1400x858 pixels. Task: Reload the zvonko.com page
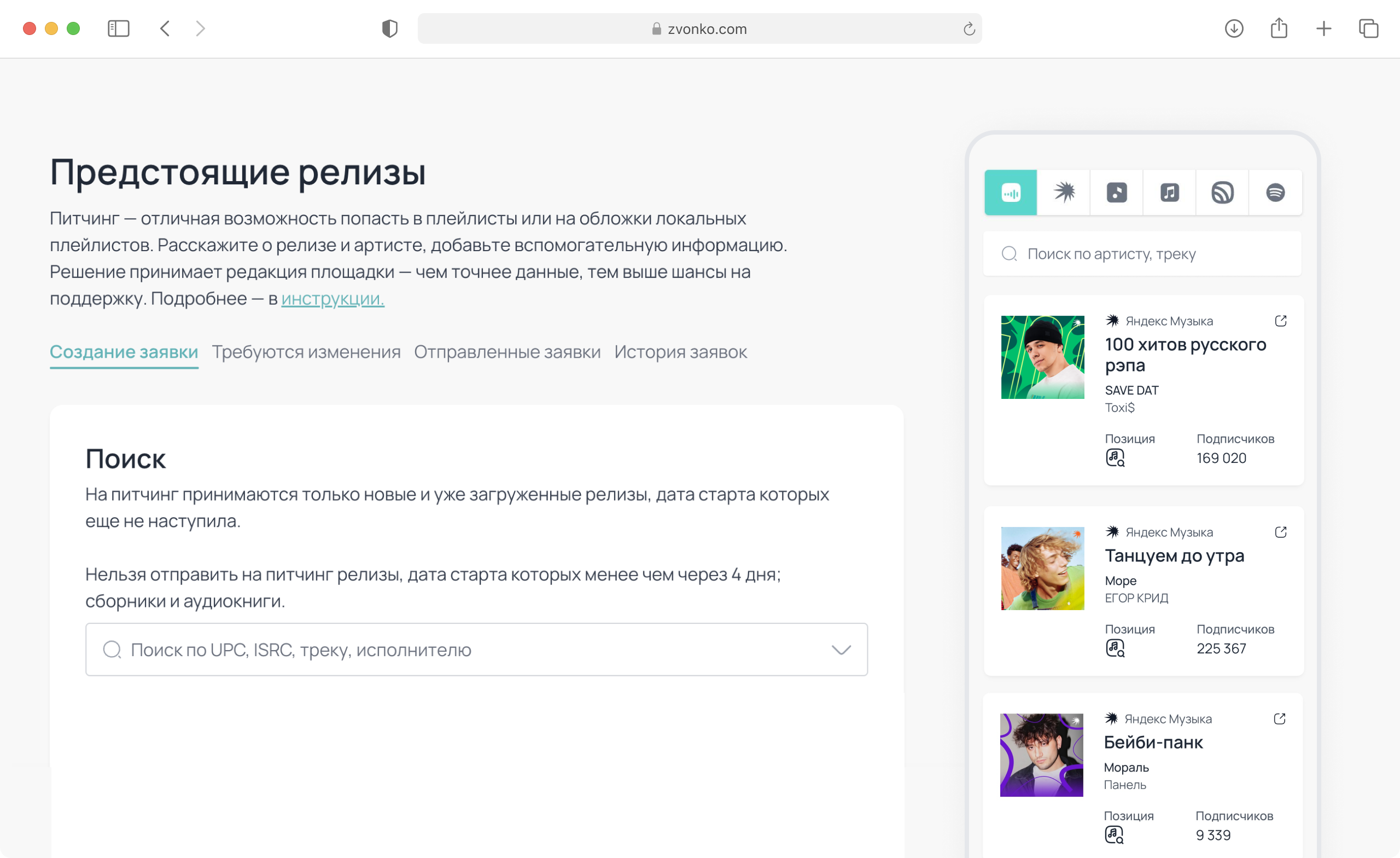point(969,28)
